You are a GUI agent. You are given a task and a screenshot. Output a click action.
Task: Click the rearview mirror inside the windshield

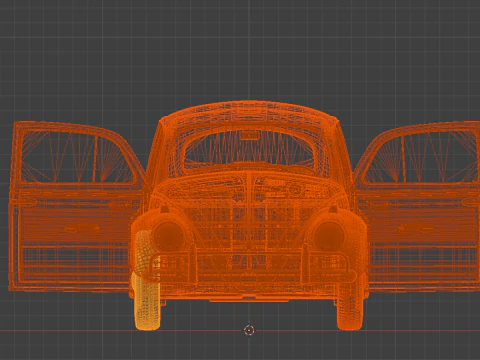250,135
